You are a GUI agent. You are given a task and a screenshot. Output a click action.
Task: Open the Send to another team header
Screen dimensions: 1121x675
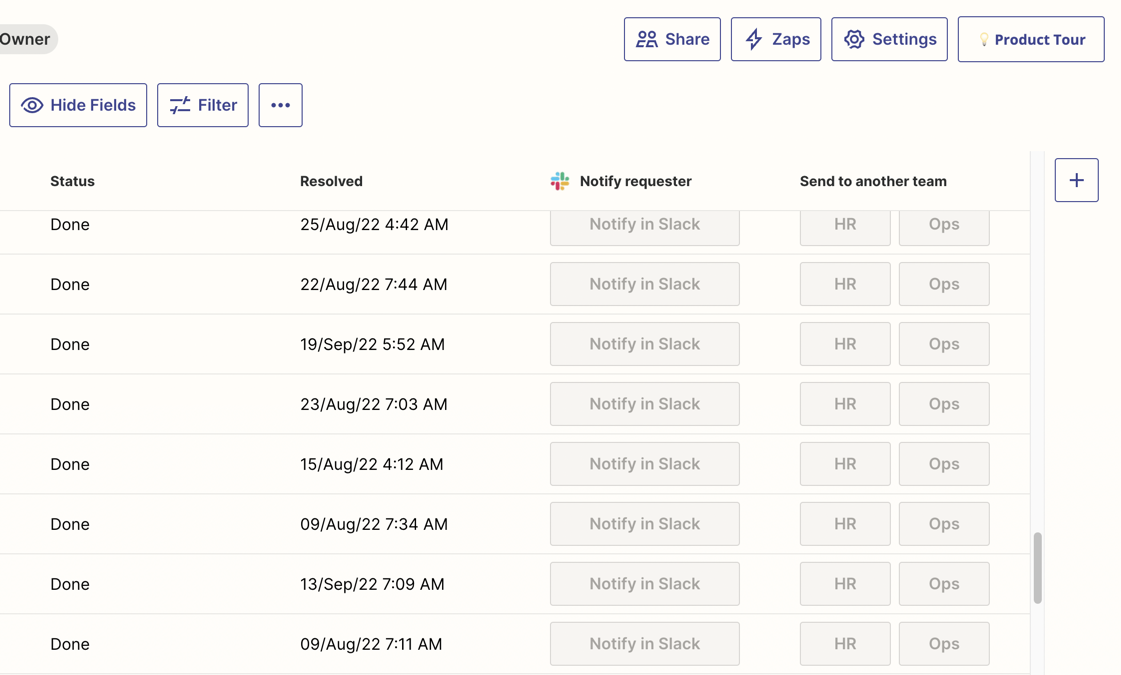click(x=873, y=181)
